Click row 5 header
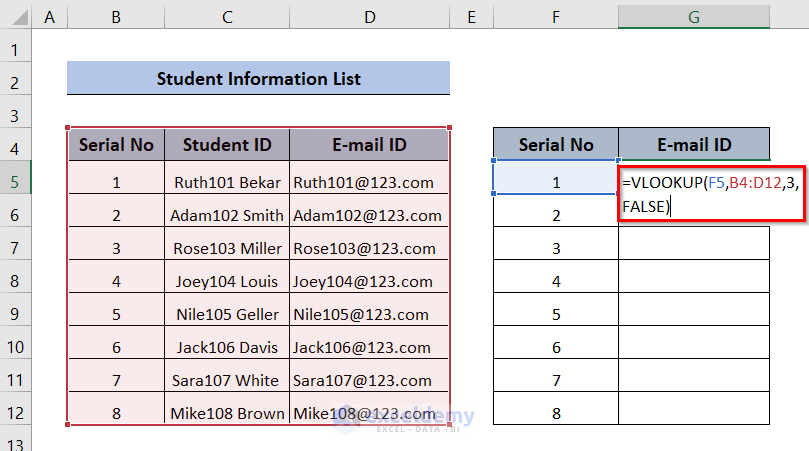The width and height of the screenshot is (809, 451). click(16, 182)
